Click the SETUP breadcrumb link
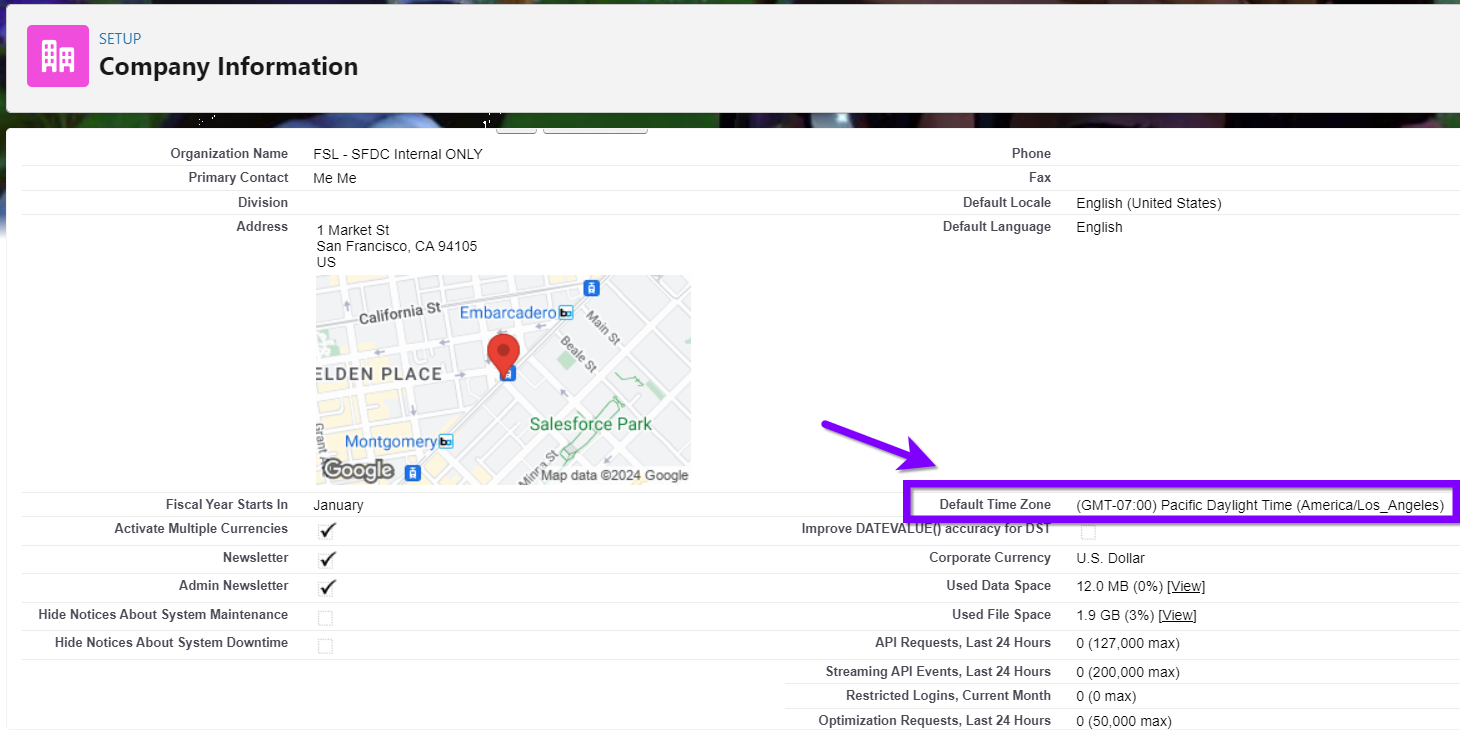The image size is (1460, 732). [120, 38]
